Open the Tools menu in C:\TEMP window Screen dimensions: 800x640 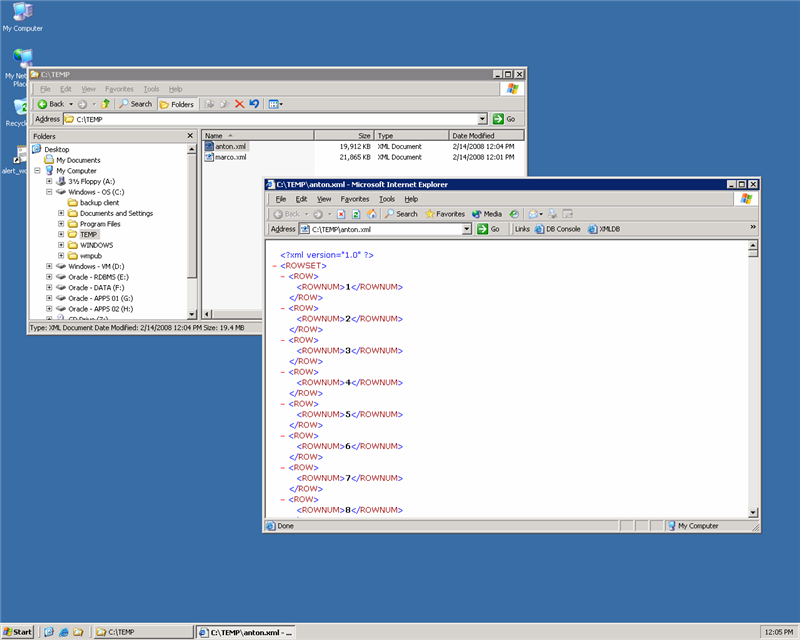(x=151, y=89)
